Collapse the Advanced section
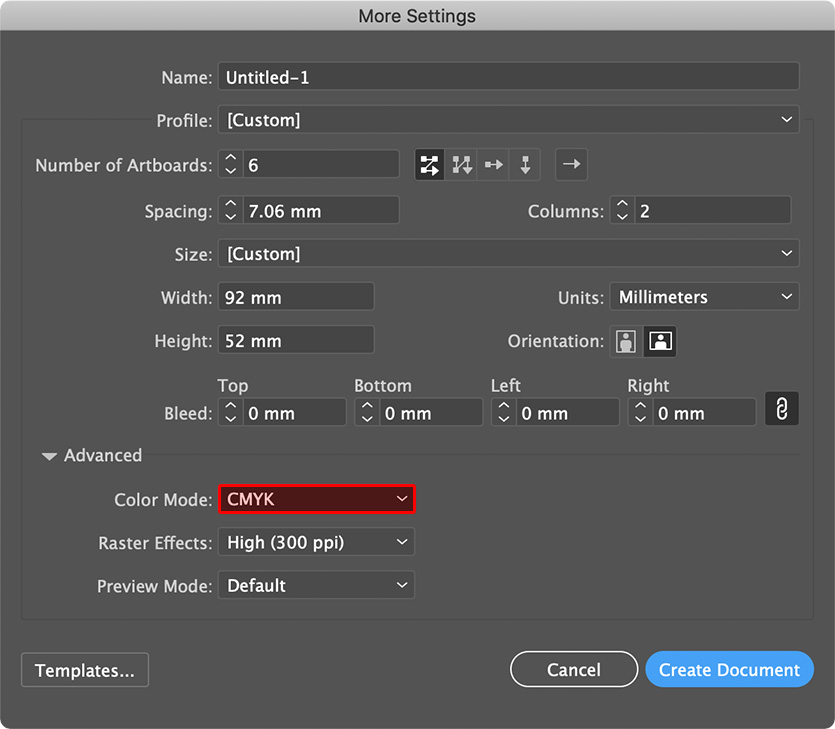The image size is (835, 729). tap(50, 456)
